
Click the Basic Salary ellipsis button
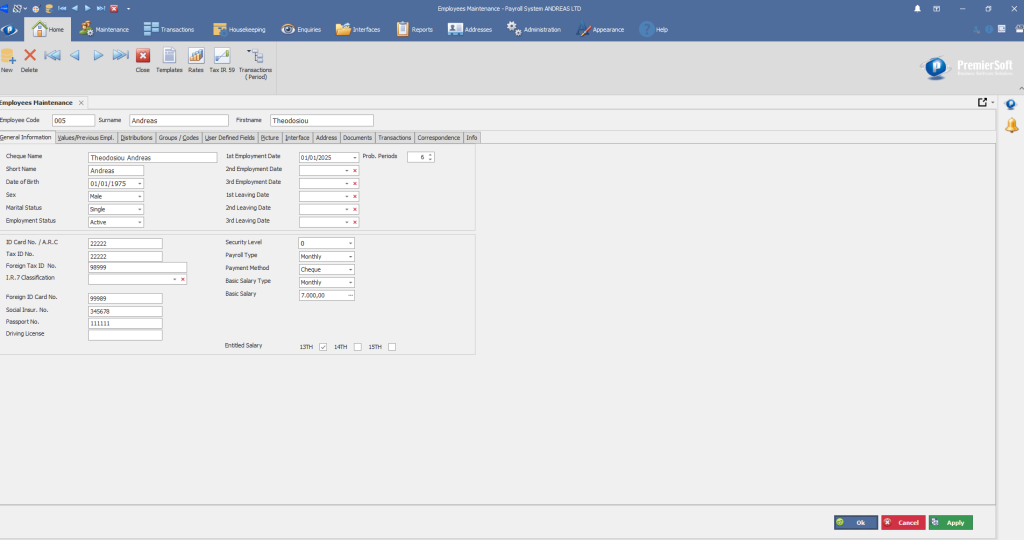coord(351,296)
